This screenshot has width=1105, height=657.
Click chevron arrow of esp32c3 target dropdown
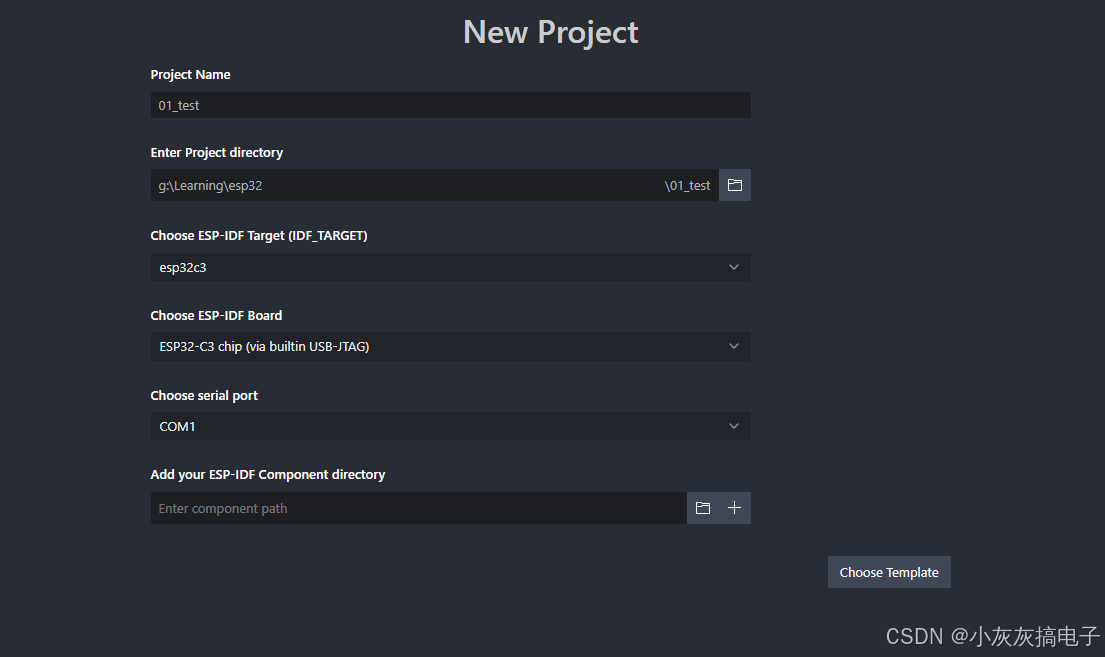click(734, 267)
